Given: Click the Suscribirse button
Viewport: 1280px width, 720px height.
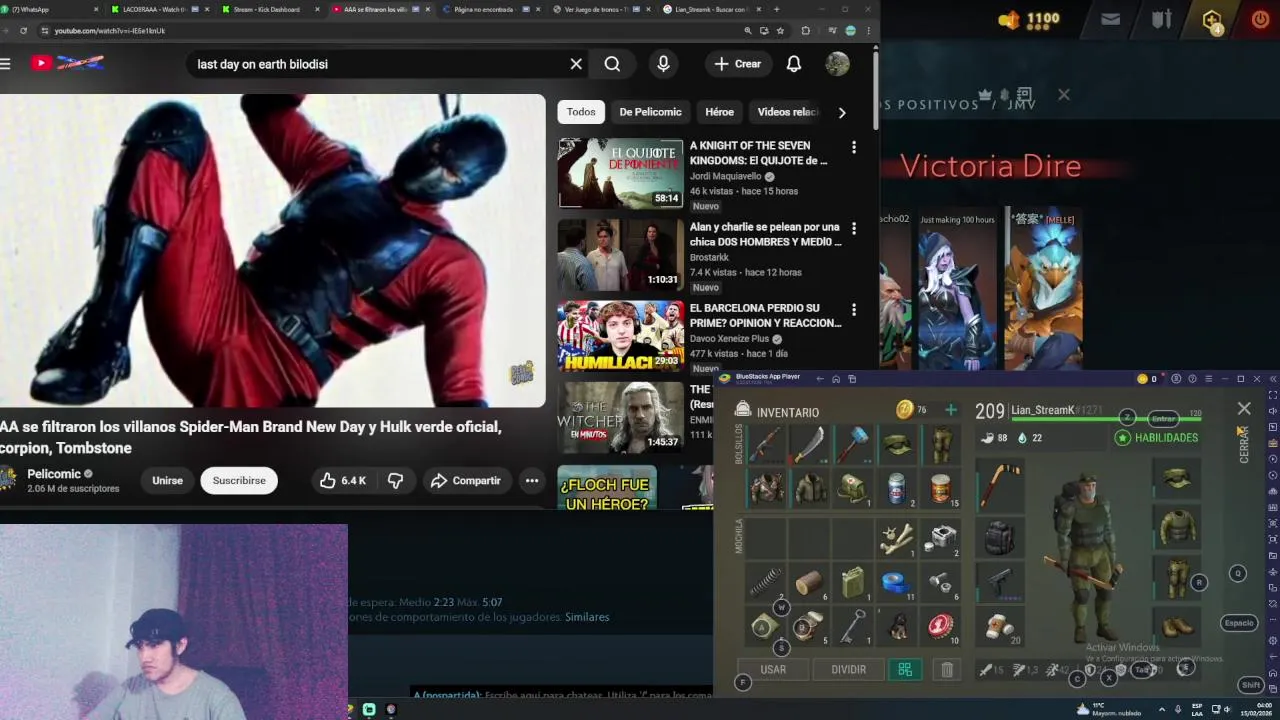Looking at the screenshot, I should click(x=239, y=481).
